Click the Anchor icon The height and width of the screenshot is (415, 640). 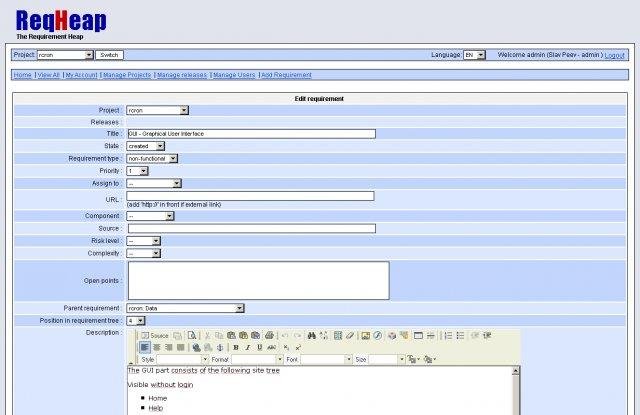[220, 347]
